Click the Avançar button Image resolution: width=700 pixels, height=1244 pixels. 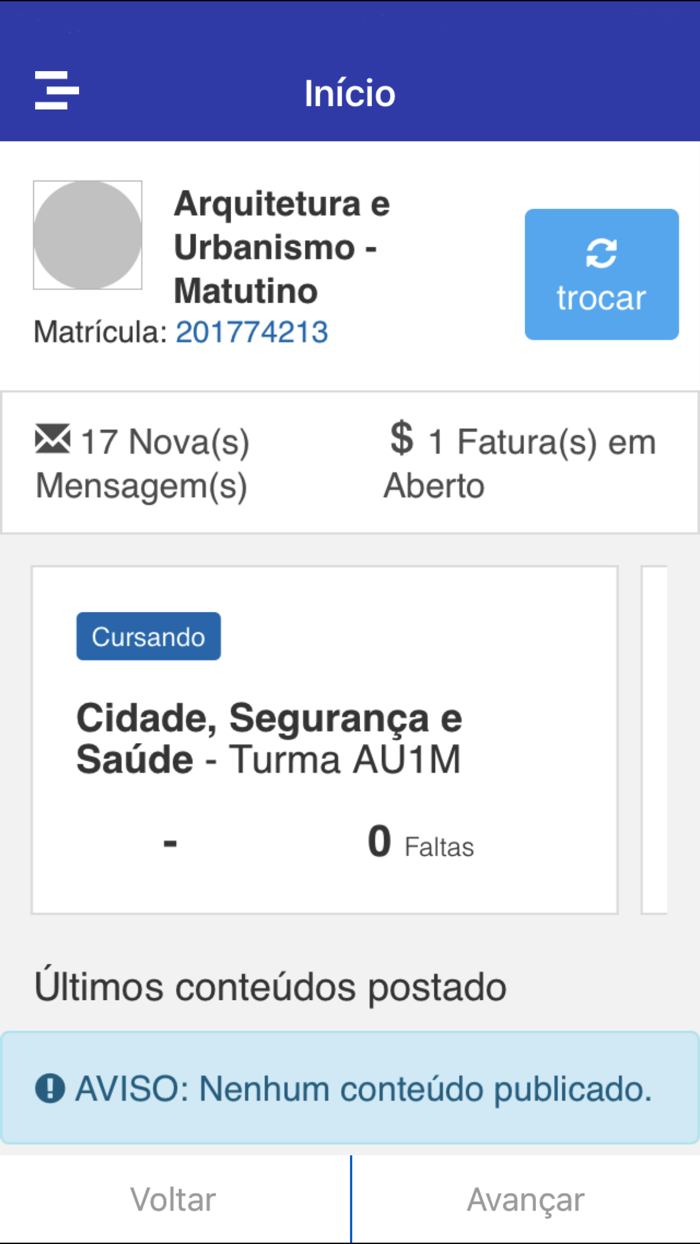(524, 1198)
